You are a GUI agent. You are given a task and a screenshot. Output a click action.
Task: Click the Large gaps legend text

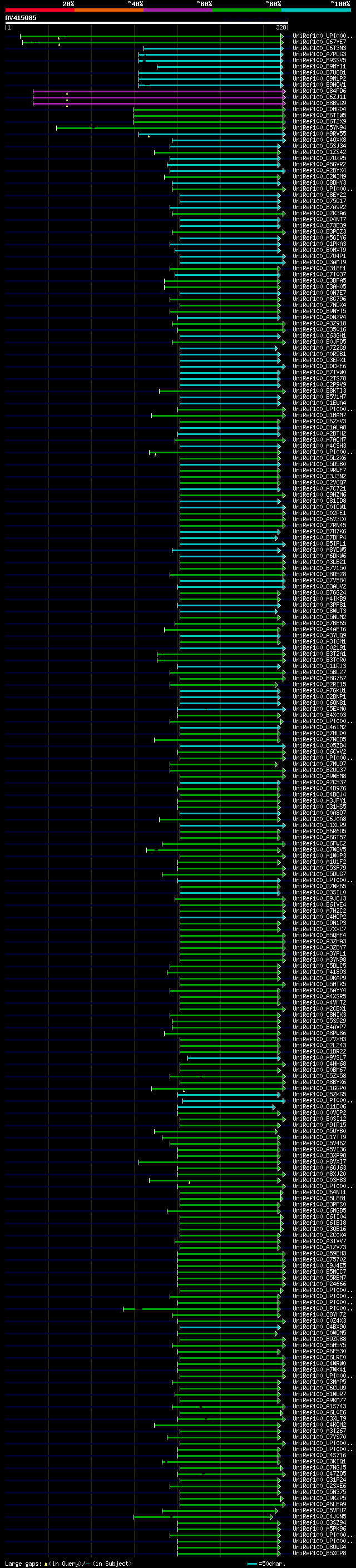click(68, 1563)
